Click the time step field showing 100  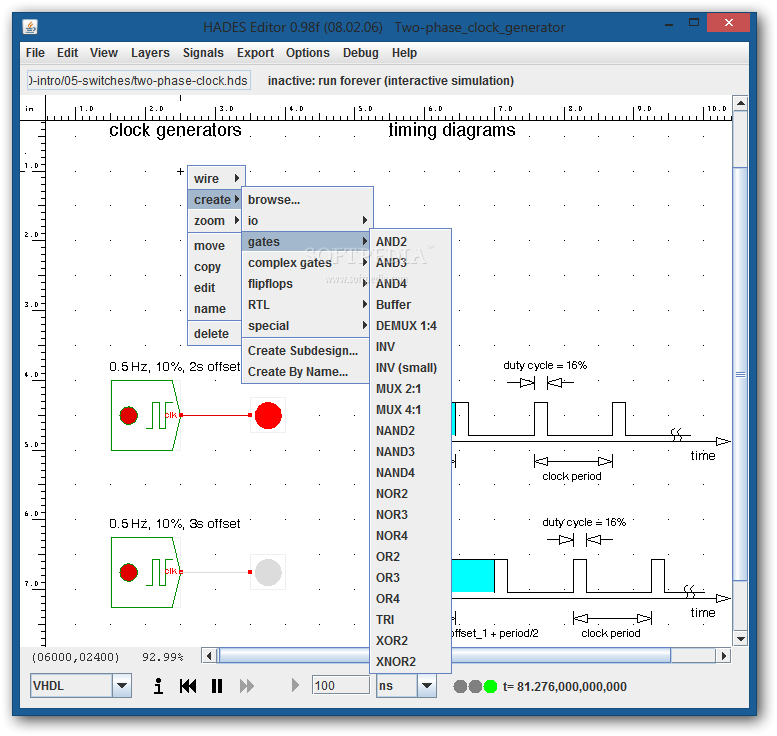click(x=340, y=686)
